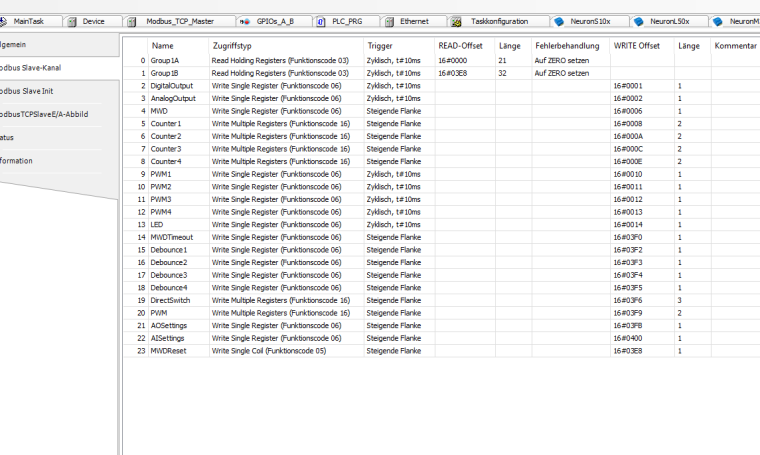The width and height of the screenshot is (760, 455).
Task: Click the Taskkonfiguration tab icon
Action: 456,21
